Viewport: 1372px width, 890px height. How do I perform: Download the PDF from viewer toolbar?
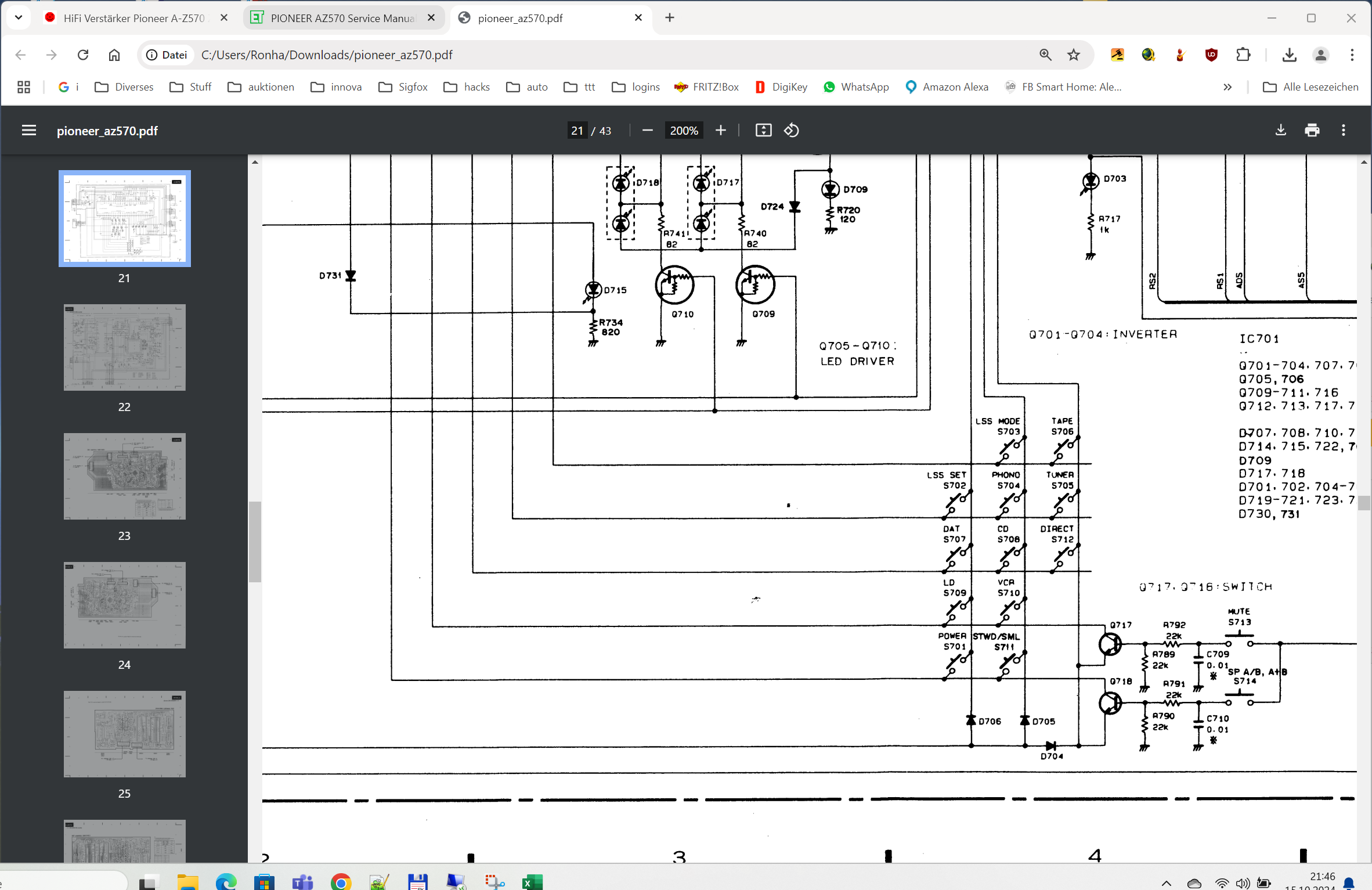pos(1281,131)
